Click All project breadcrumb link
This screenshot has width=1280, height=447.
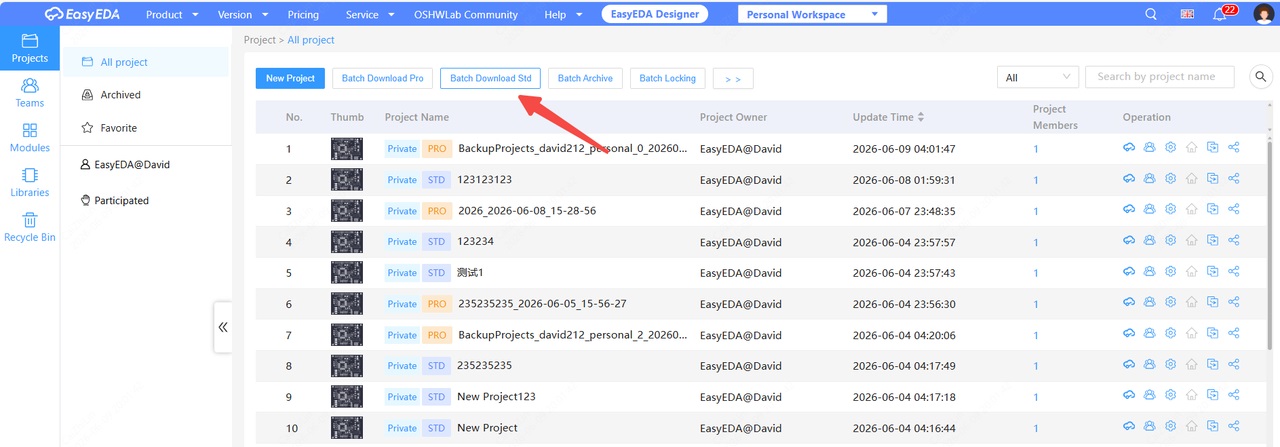(x=311, y=40)
